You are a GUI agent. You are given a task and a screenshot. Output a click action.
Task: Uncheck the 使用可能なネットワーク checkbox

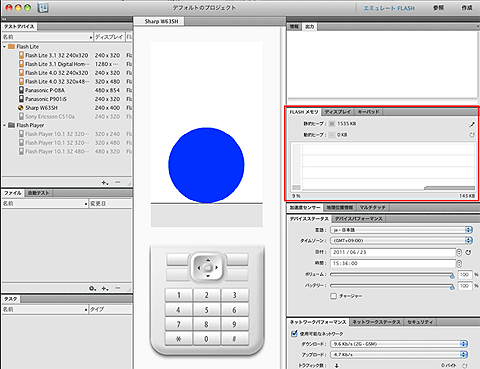(294, 333)
